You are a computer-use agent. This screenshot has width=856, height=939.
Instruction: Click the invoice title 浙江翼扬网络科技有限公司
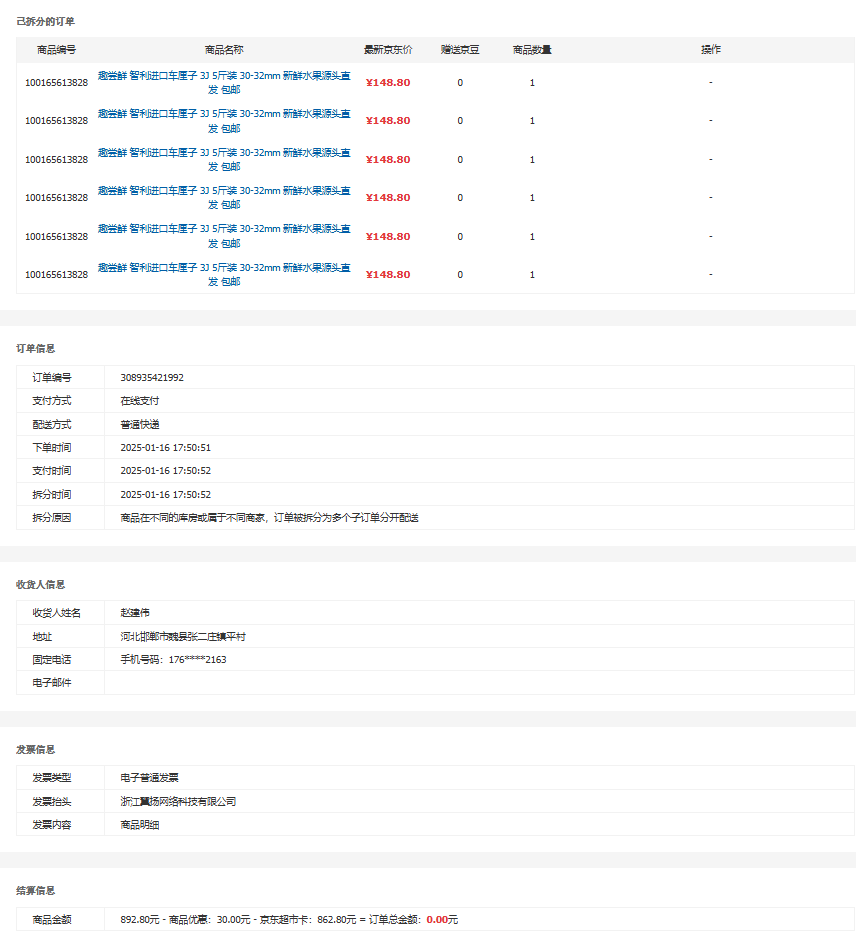178,801
